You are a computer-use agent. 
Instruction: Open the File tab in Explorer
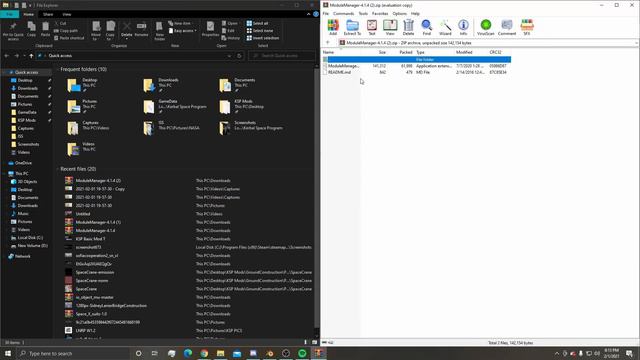9,14
